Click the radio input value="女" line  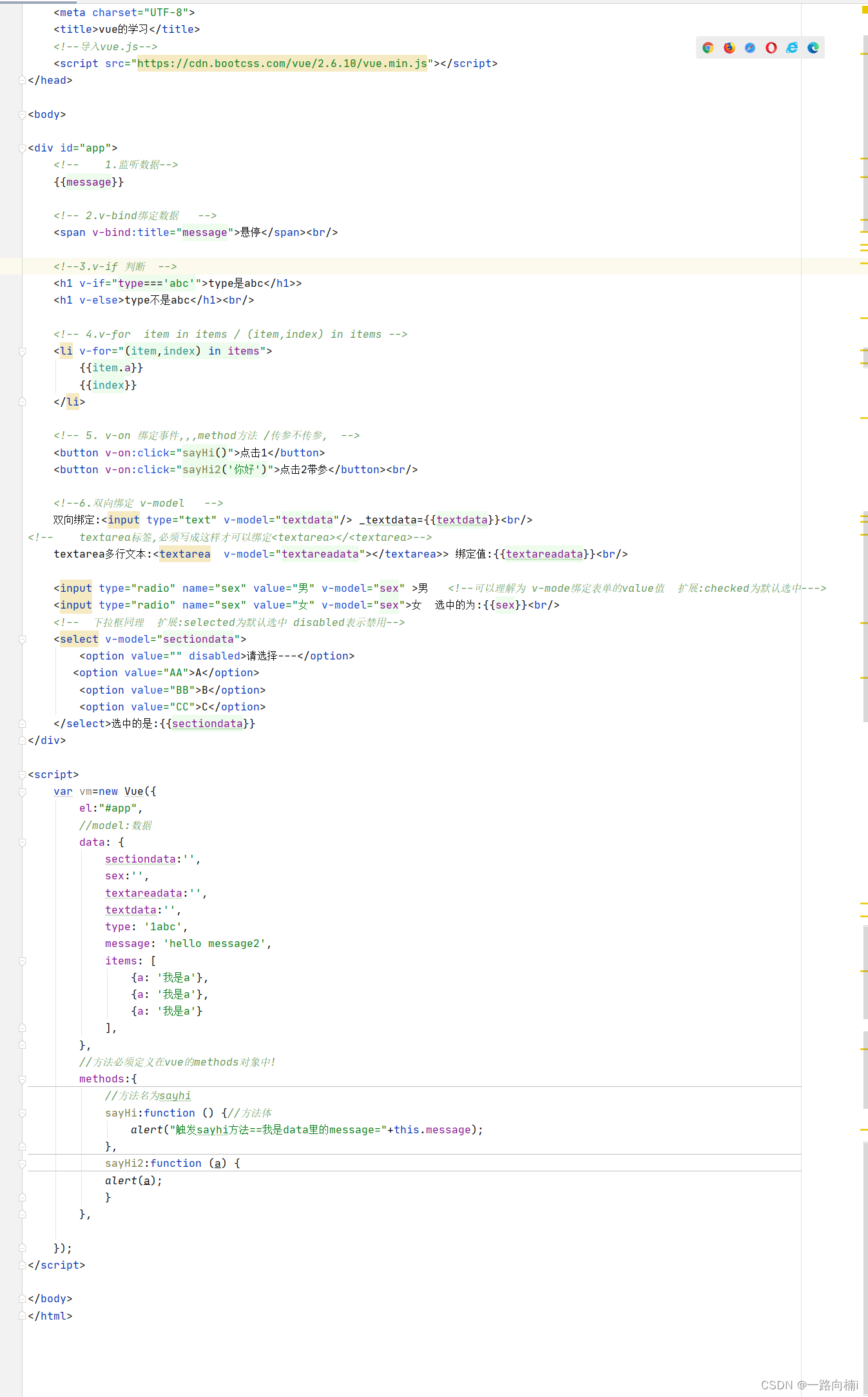click(x=307, y=605)
